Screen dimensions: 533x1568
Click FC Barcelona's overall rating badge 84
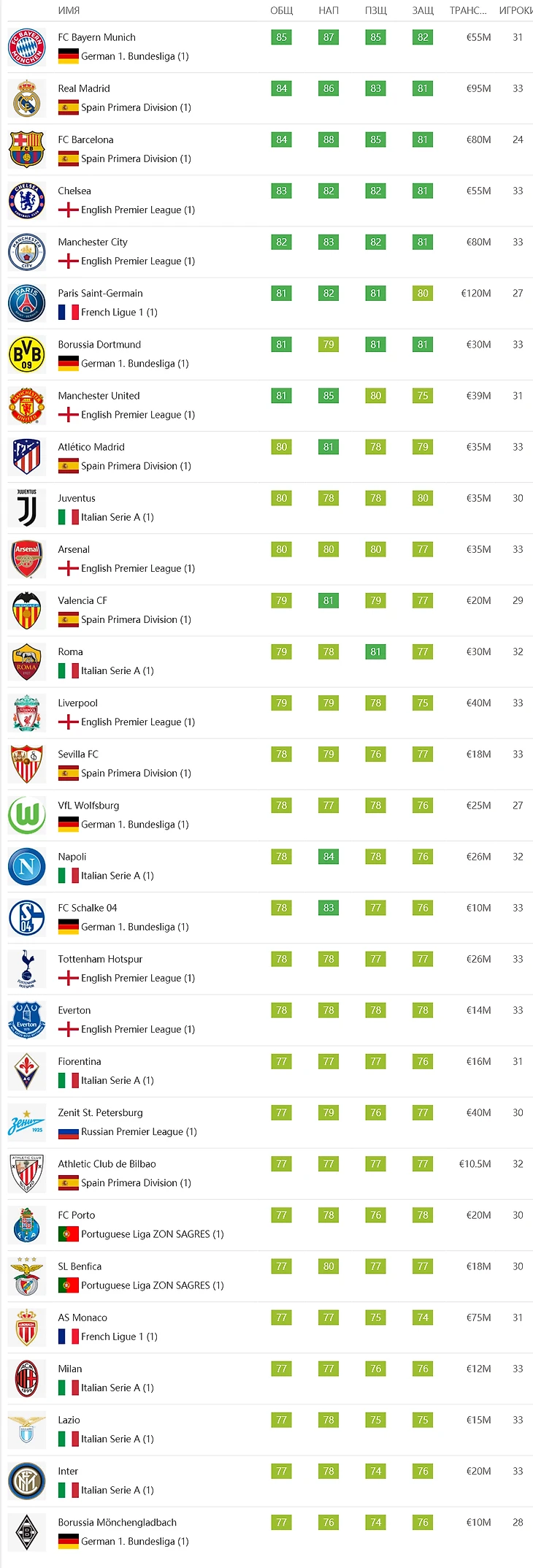pyautogui.click(x=282, y=139)
